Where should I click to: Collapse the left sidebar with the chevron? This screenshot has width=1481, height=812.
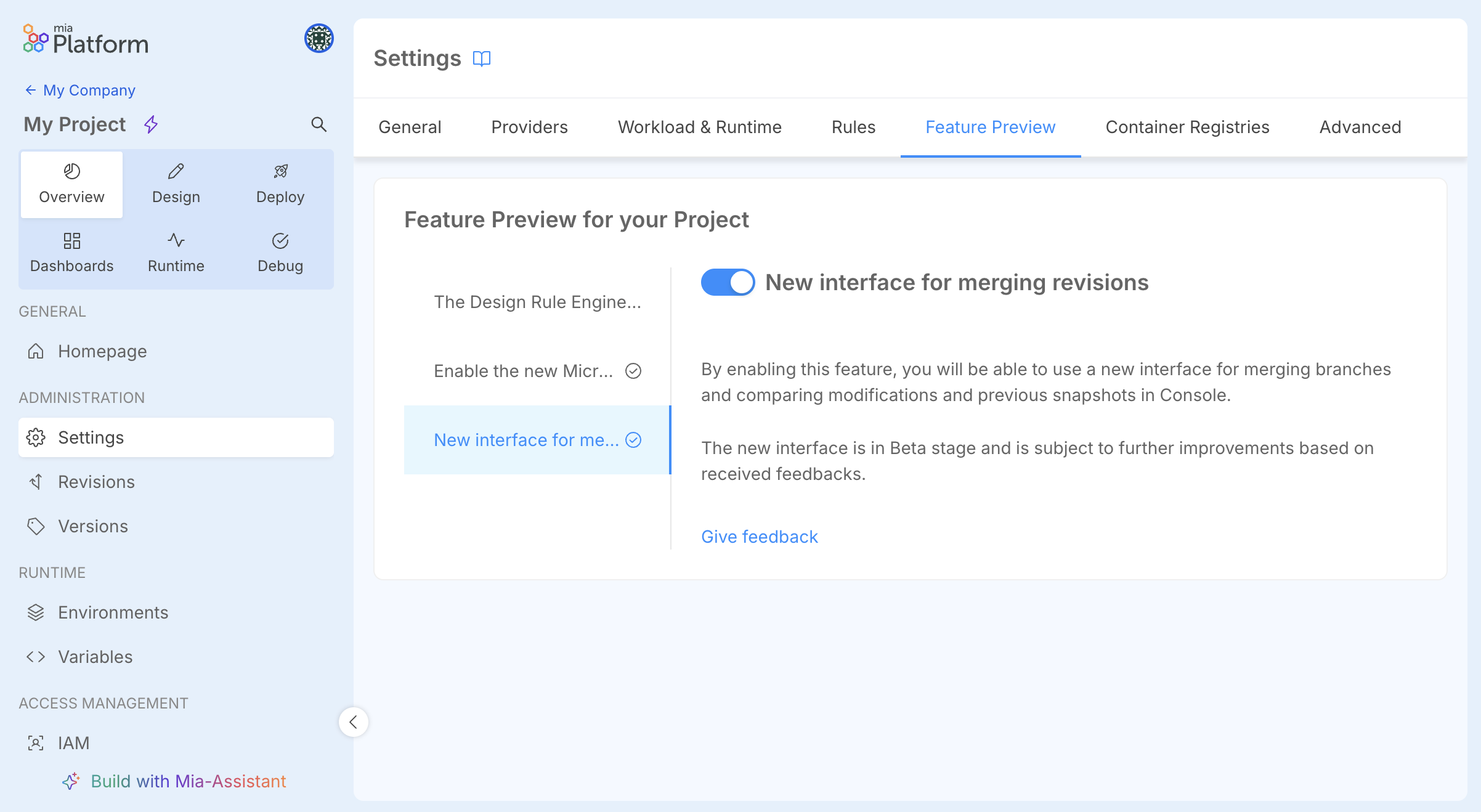[x=354, y=721]
